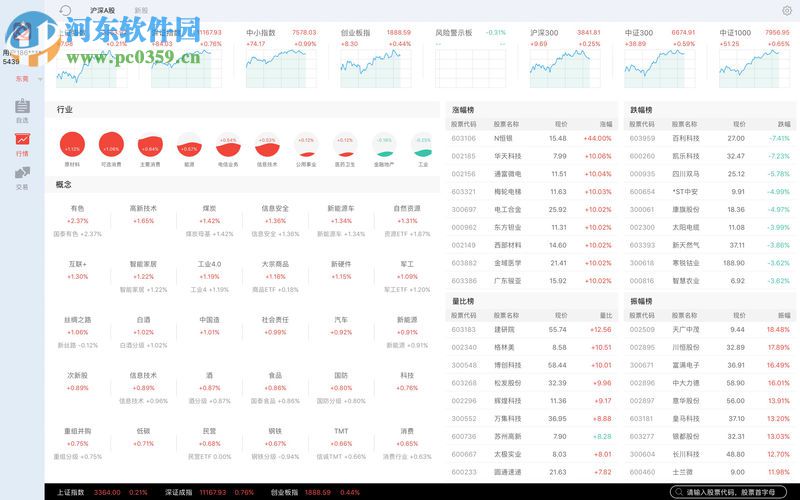The image size is (800, 500).
Task: Open the 自选 watchlist sidebar icon
Action: pyautogui.click(x=22, y=111)
